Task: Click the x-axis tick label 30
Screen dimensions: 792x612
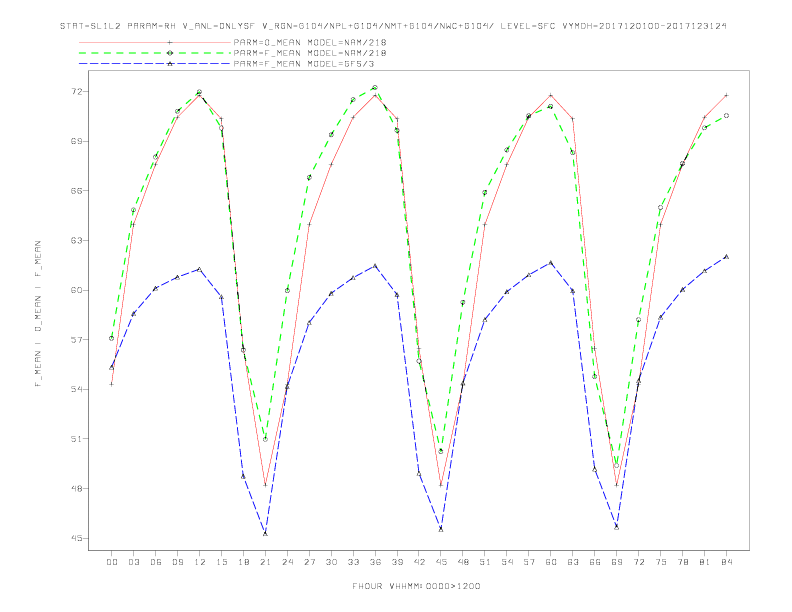Action: click(x=331, y=562)
